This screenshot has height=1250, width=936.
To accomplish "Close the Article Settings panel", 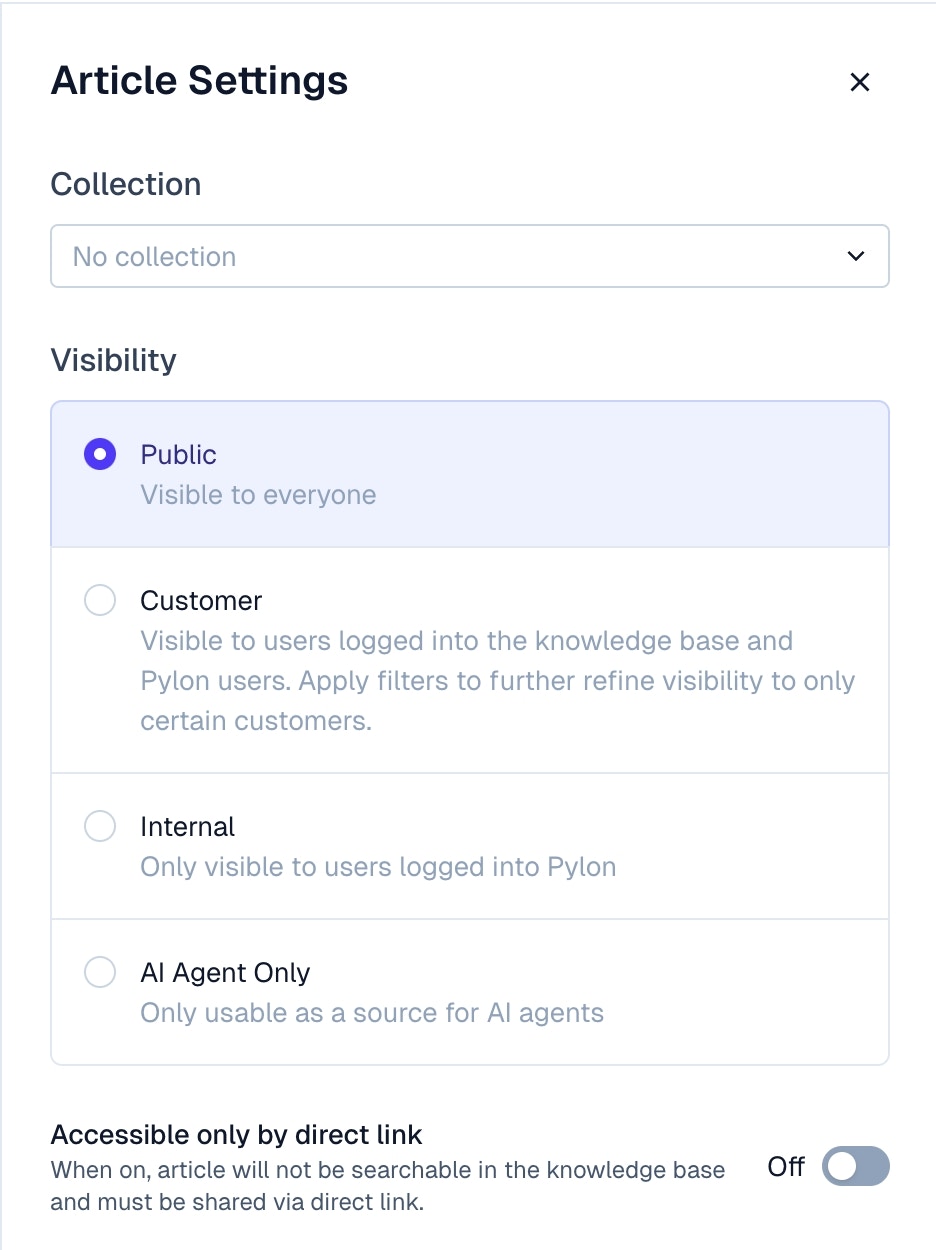I will (860, 82).
